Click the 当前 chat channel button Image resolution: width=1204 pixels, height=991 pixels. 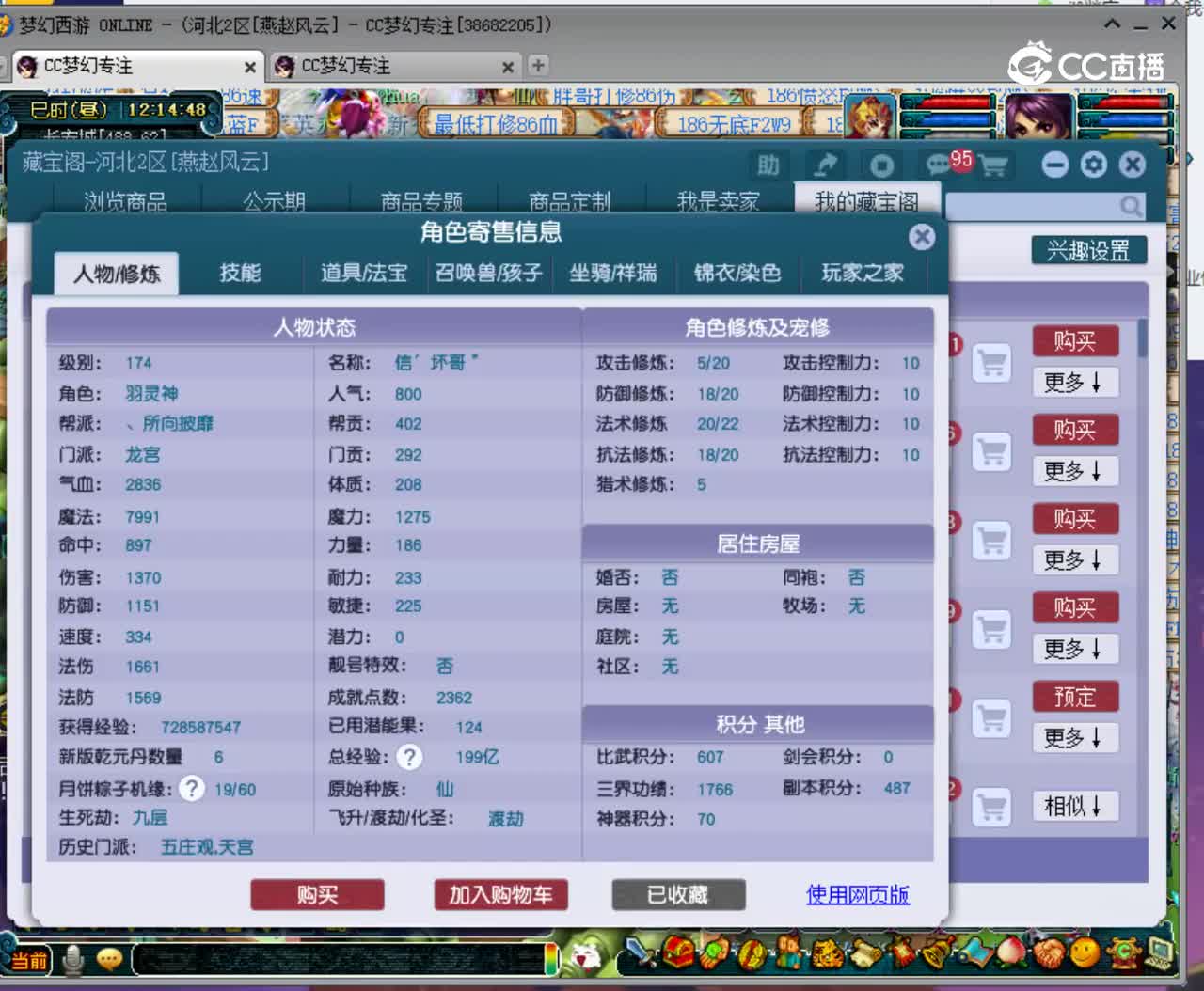click(29, 961)
